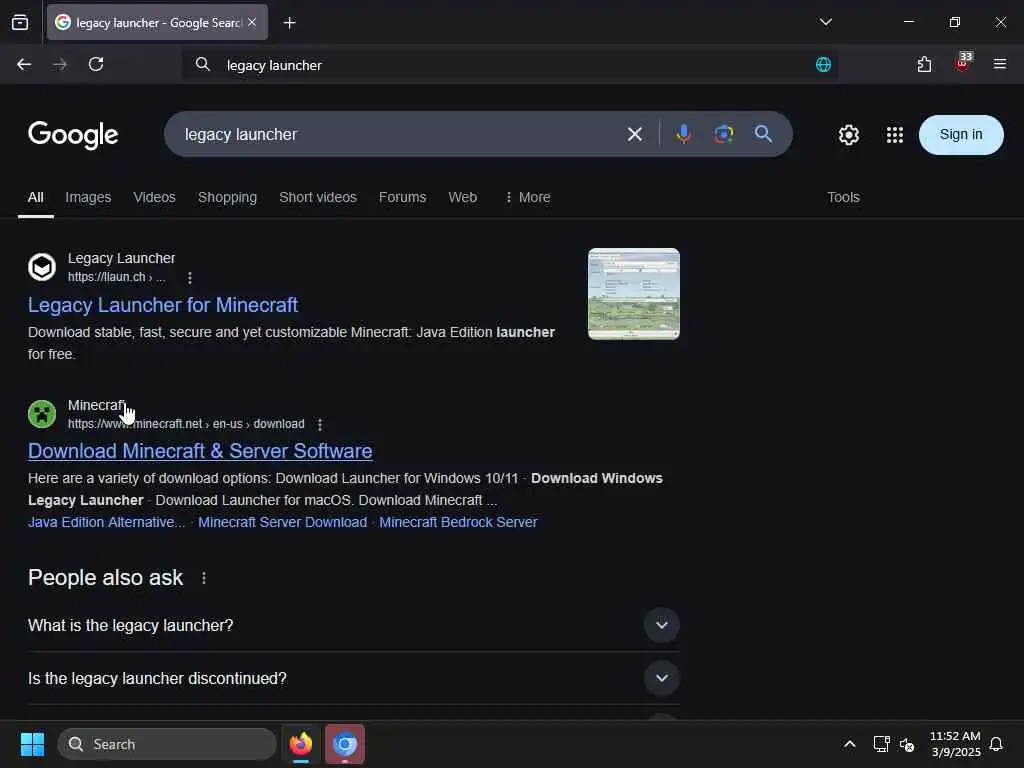Open the browser extensions puzzle icon
Image resolution: width=1024 pixels, height=768 pixels.
tap(924, 64)
